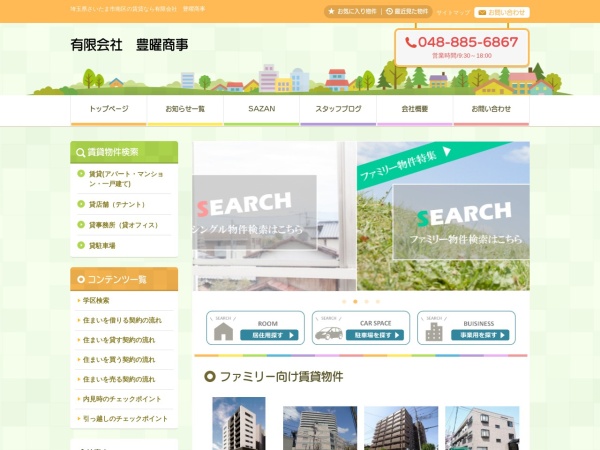Click the star icon beside お気に入り物件
The width and height of the screenshot is (600, 450).
(x=331, y=11)
